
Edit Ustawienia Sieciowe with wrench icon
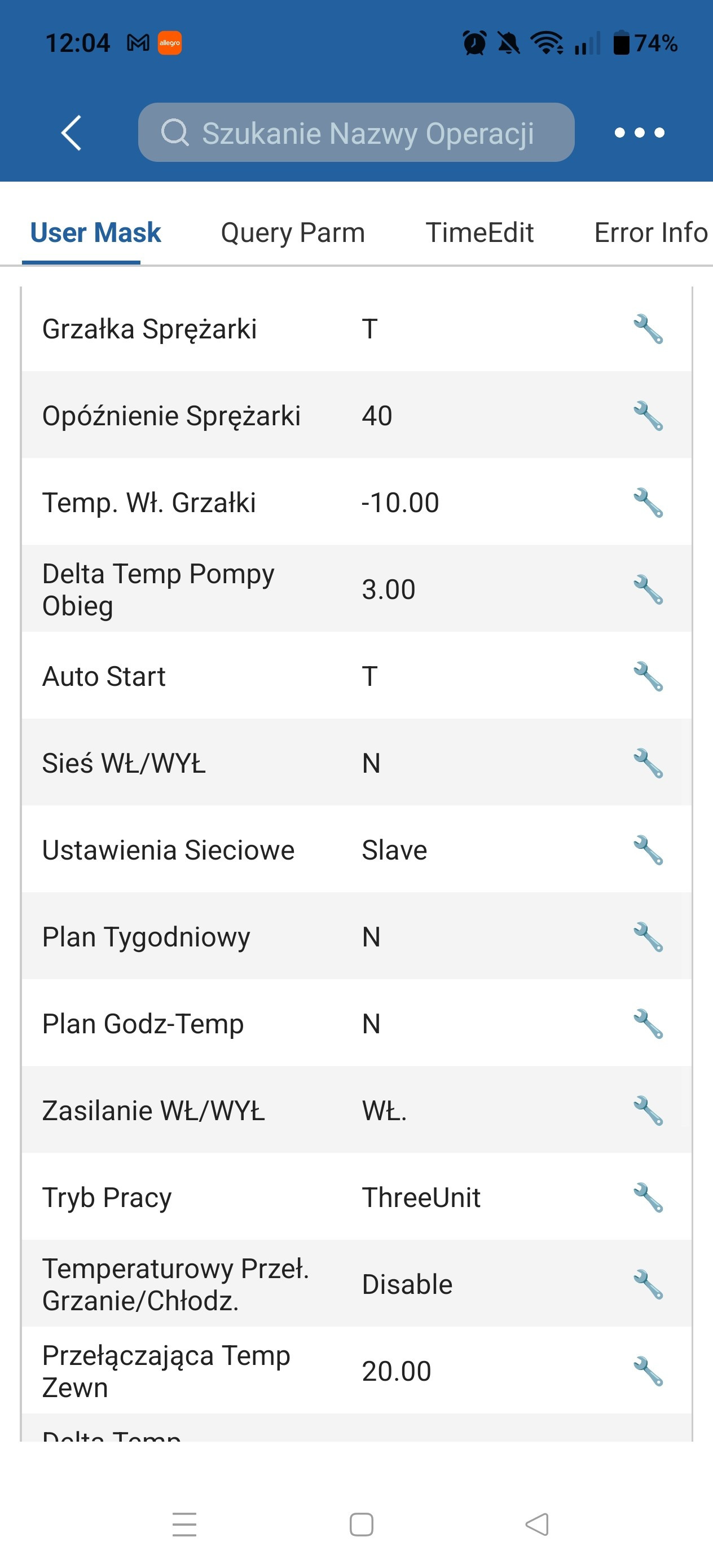[x=648, y=851]
